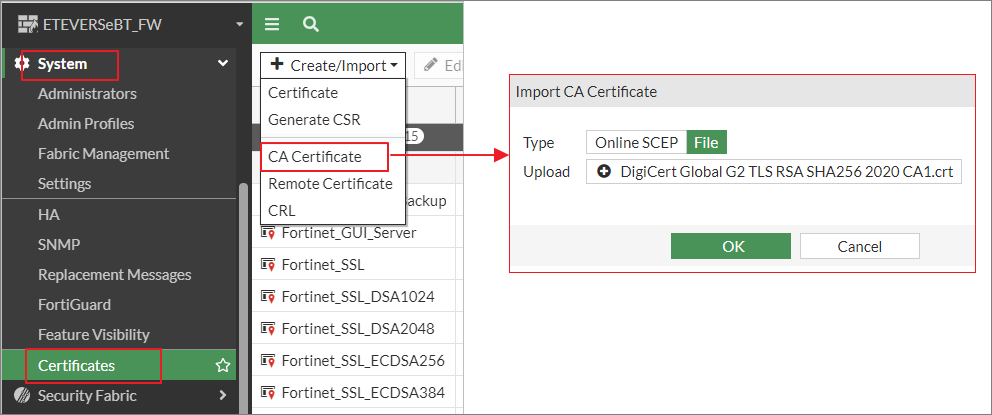Image resolution: width=992 pixels, height=415 pixels.
Task: Collapse the System menu chevron
Action: 223,63
